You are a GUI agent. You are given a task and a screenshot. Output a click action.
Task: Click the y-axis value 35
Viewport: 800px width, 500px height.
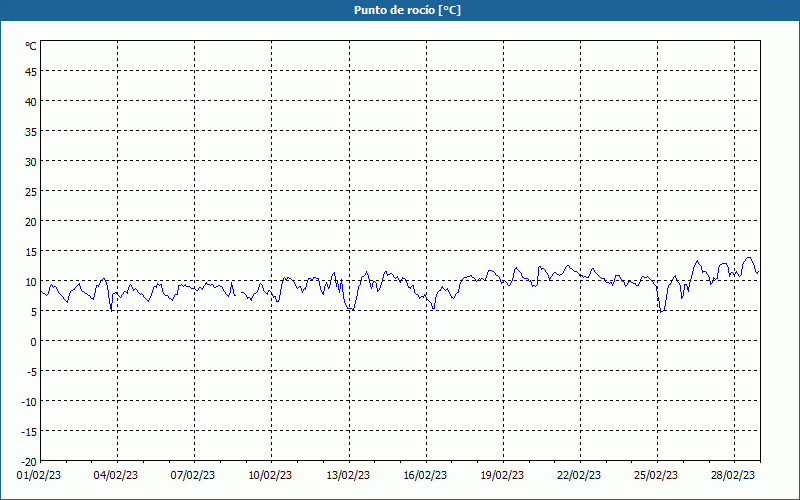pyautogui.click(x=31, y=132)
